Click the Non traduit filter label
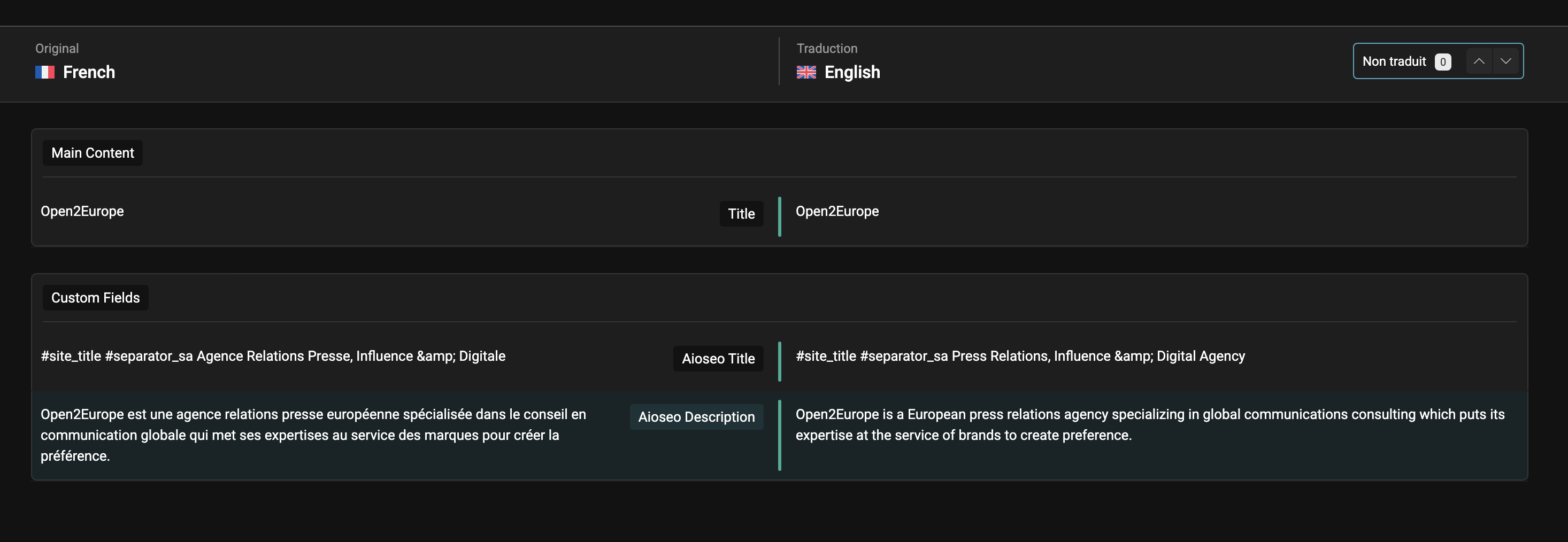This screenshot has width=1568, height=542. tap(1393, 61)
